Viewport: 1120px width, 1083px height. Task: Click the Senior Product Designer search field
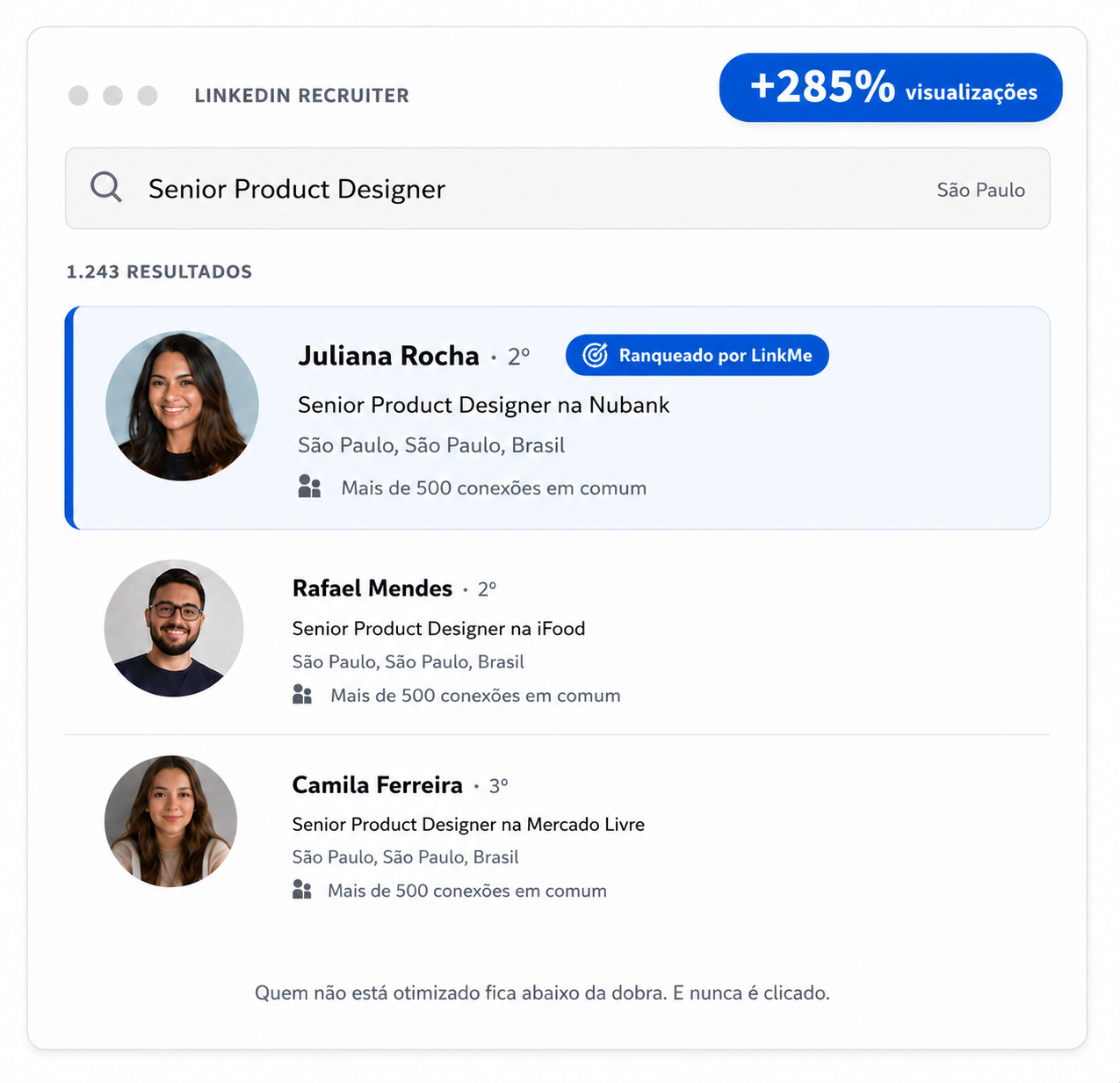(x=557, y=189)
